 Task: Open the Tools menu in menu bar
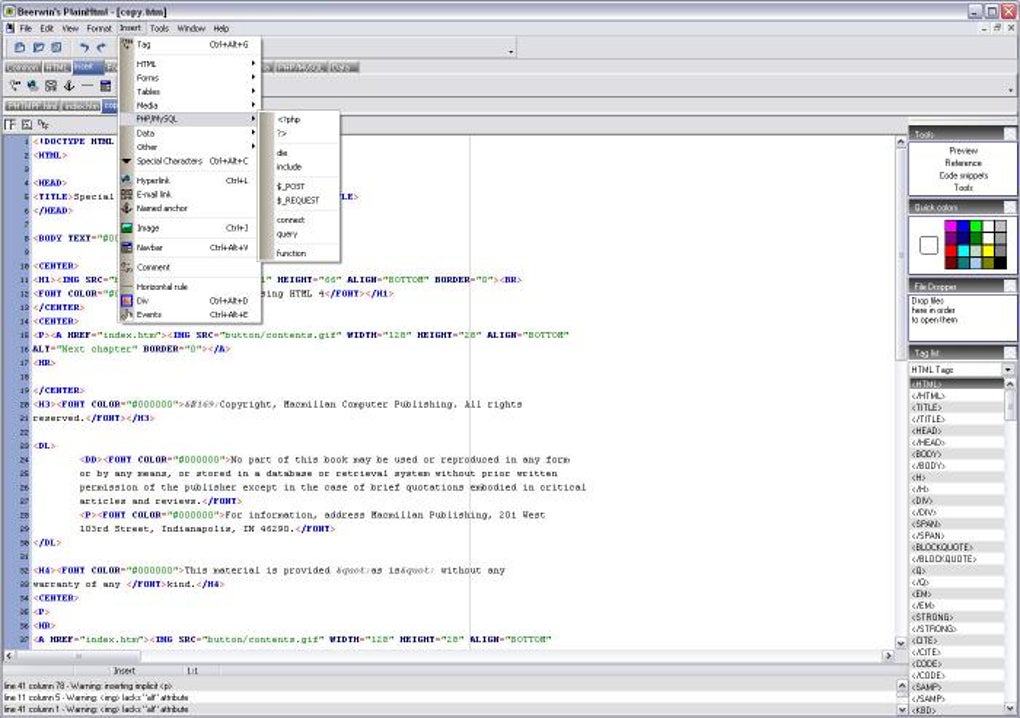[x=159, y=29]
